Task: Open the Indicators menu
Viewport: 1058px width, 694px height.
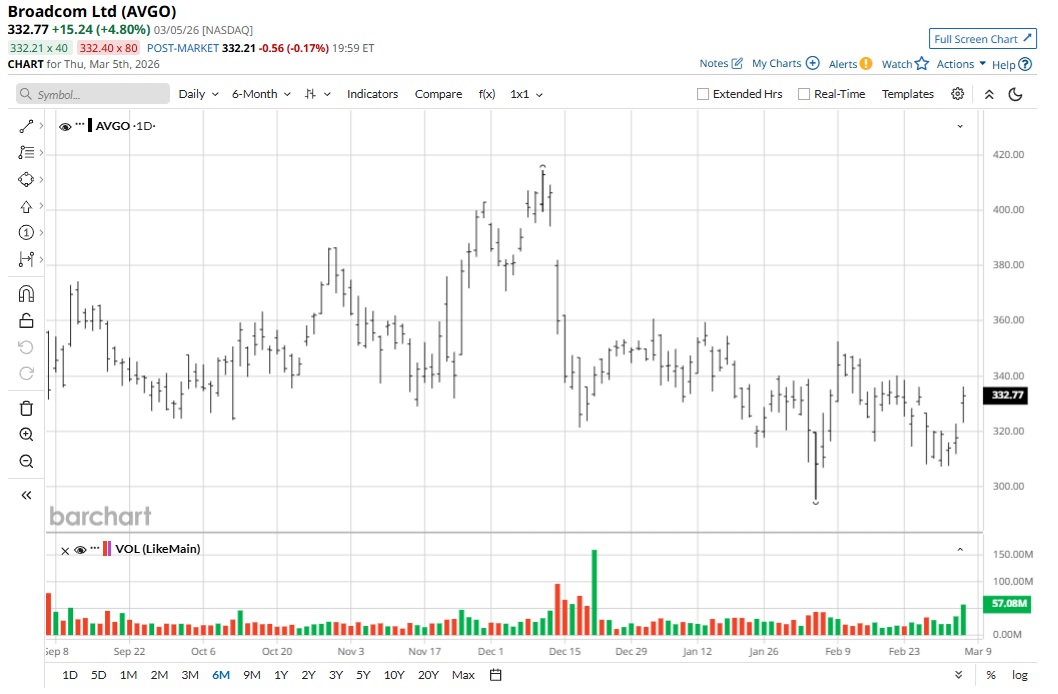Action: coord(372,94)
